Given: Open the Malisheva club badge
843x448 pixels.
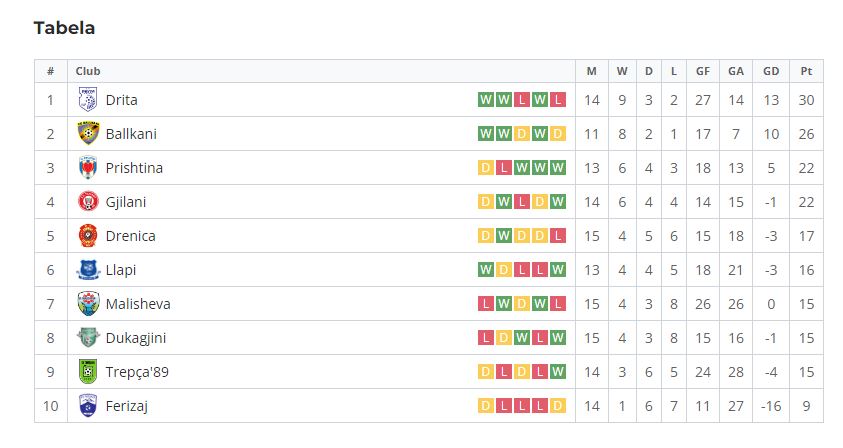Looking at the screenshot, I should 88,303.
